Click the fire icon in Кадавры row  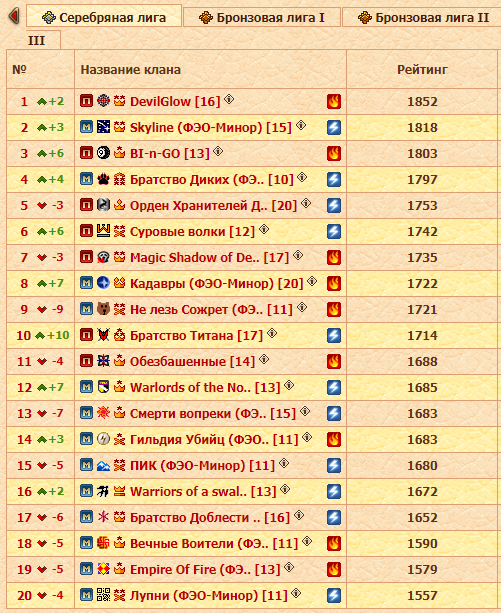(x=334, y=283)
